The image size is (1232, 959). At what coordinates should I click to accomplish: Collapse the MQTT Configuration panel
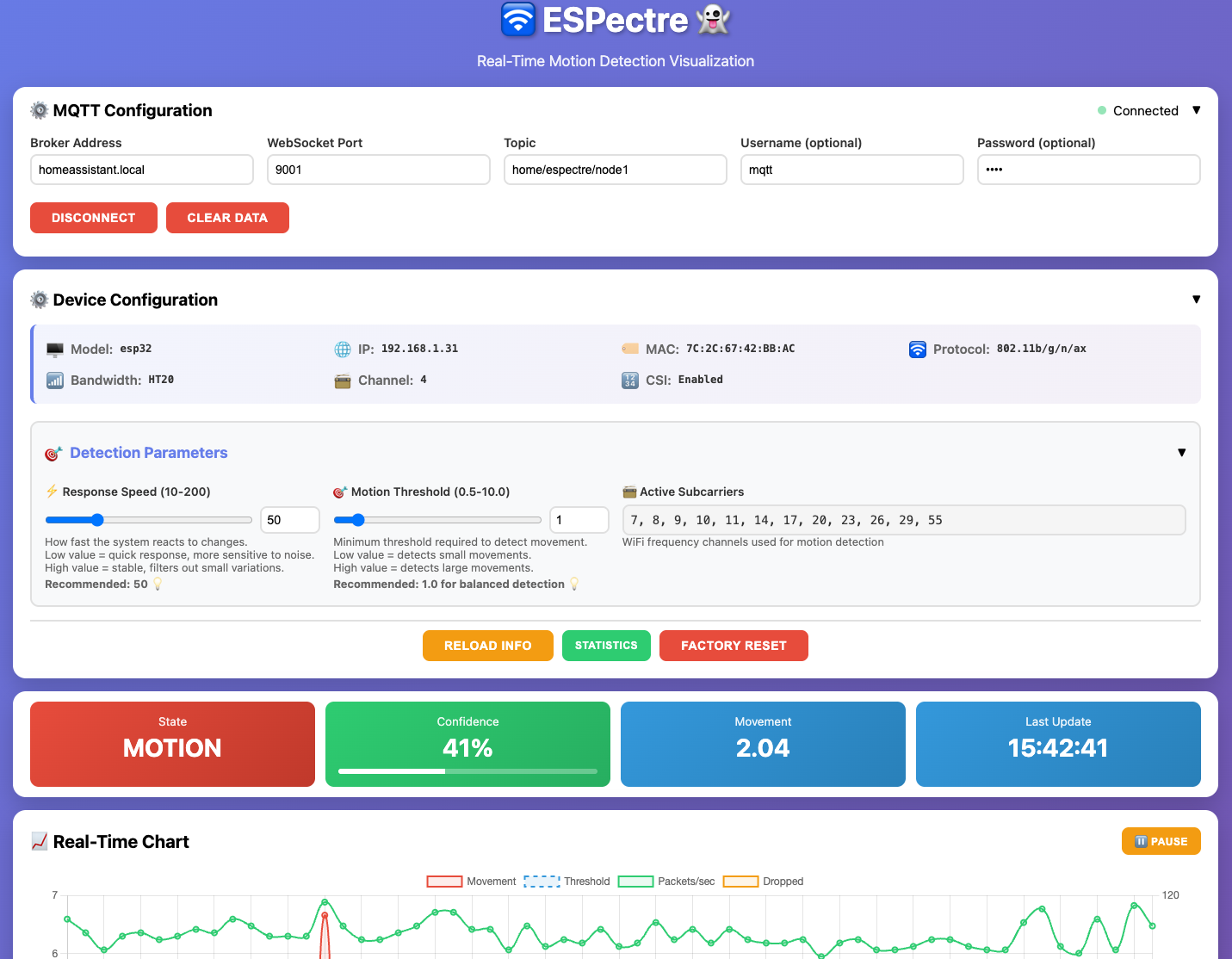pyautogui.click(x=1198, y=110)
